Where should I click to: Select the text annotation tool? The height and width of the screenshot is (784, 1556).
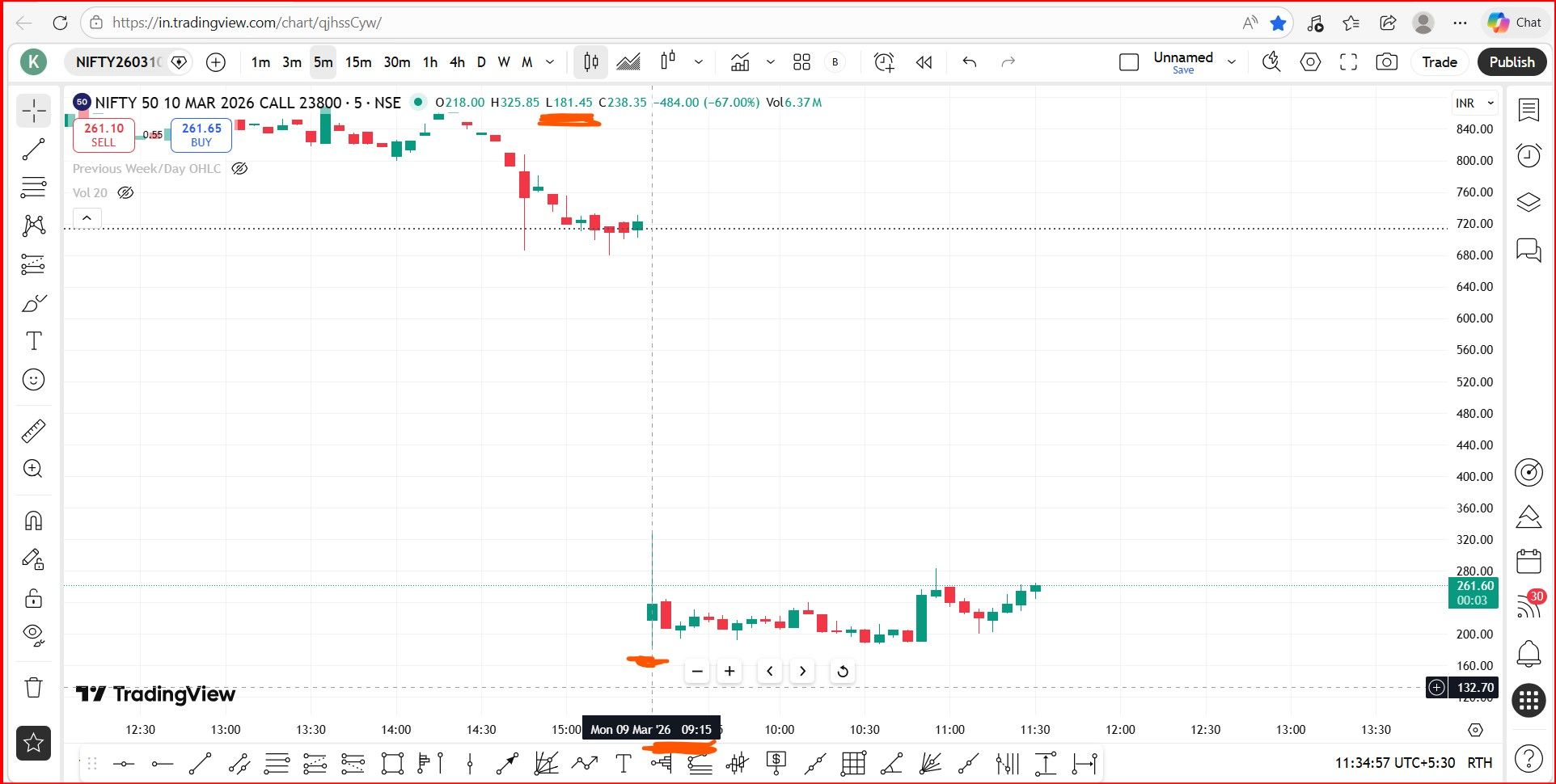33,341
